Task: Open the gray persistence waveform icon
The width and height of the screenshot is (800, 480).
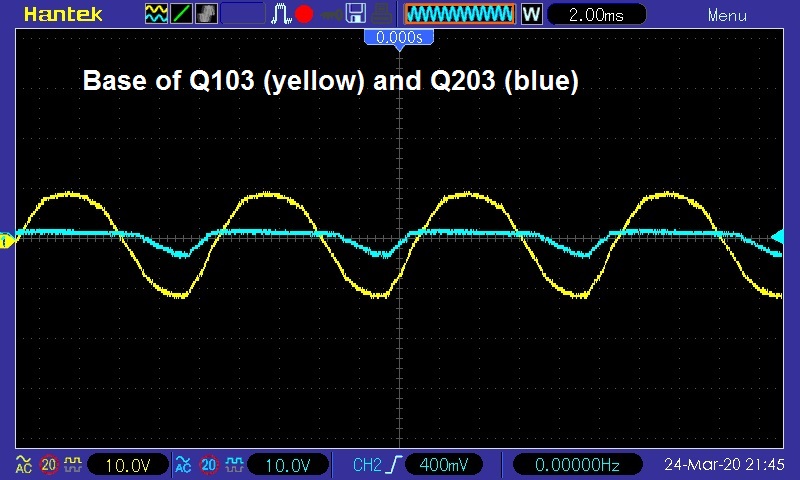Action: [206, 14]
